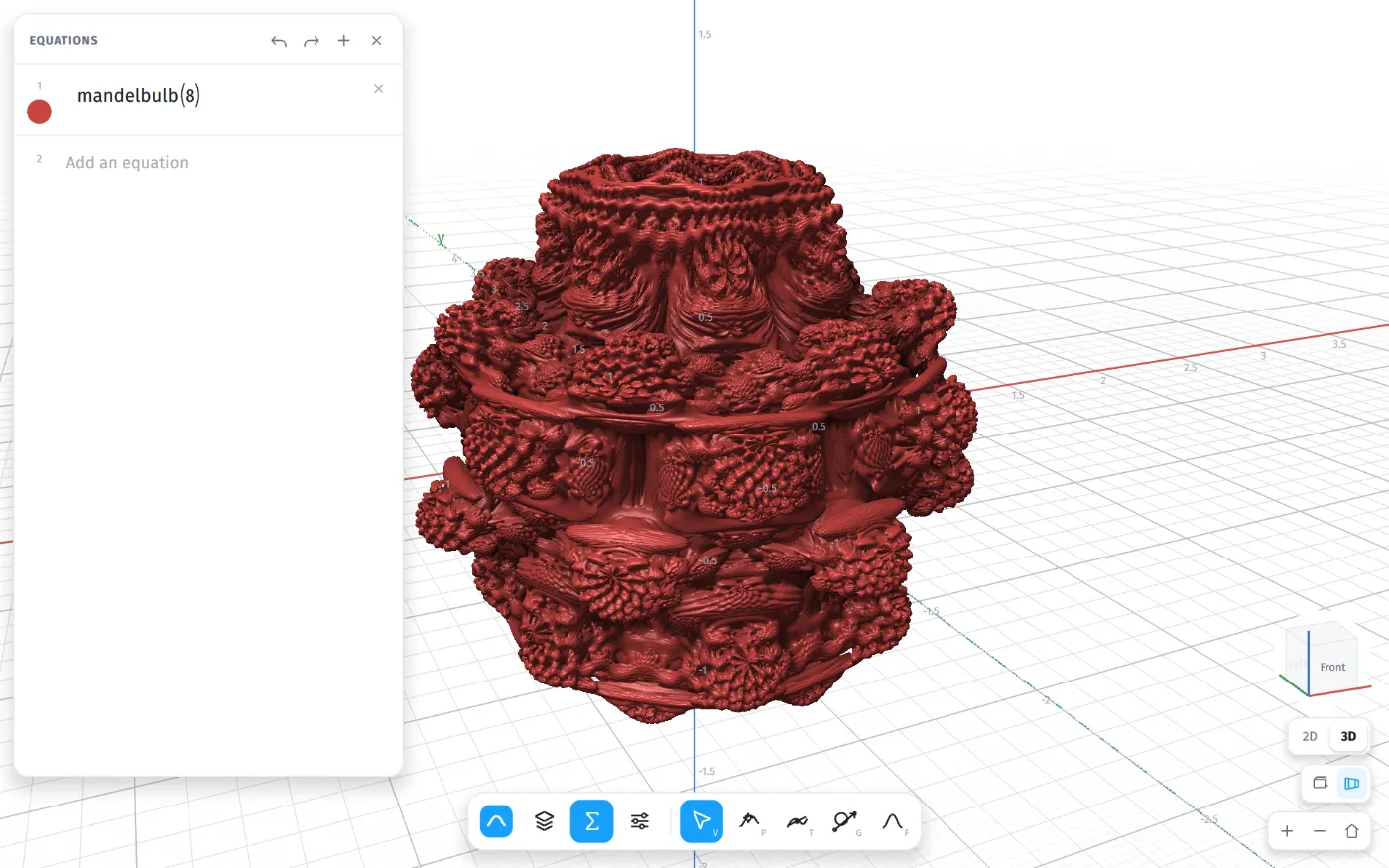Choose the freehand trace tool (T)
This screenshot has width=1389, height=868.
click(798, 821)
